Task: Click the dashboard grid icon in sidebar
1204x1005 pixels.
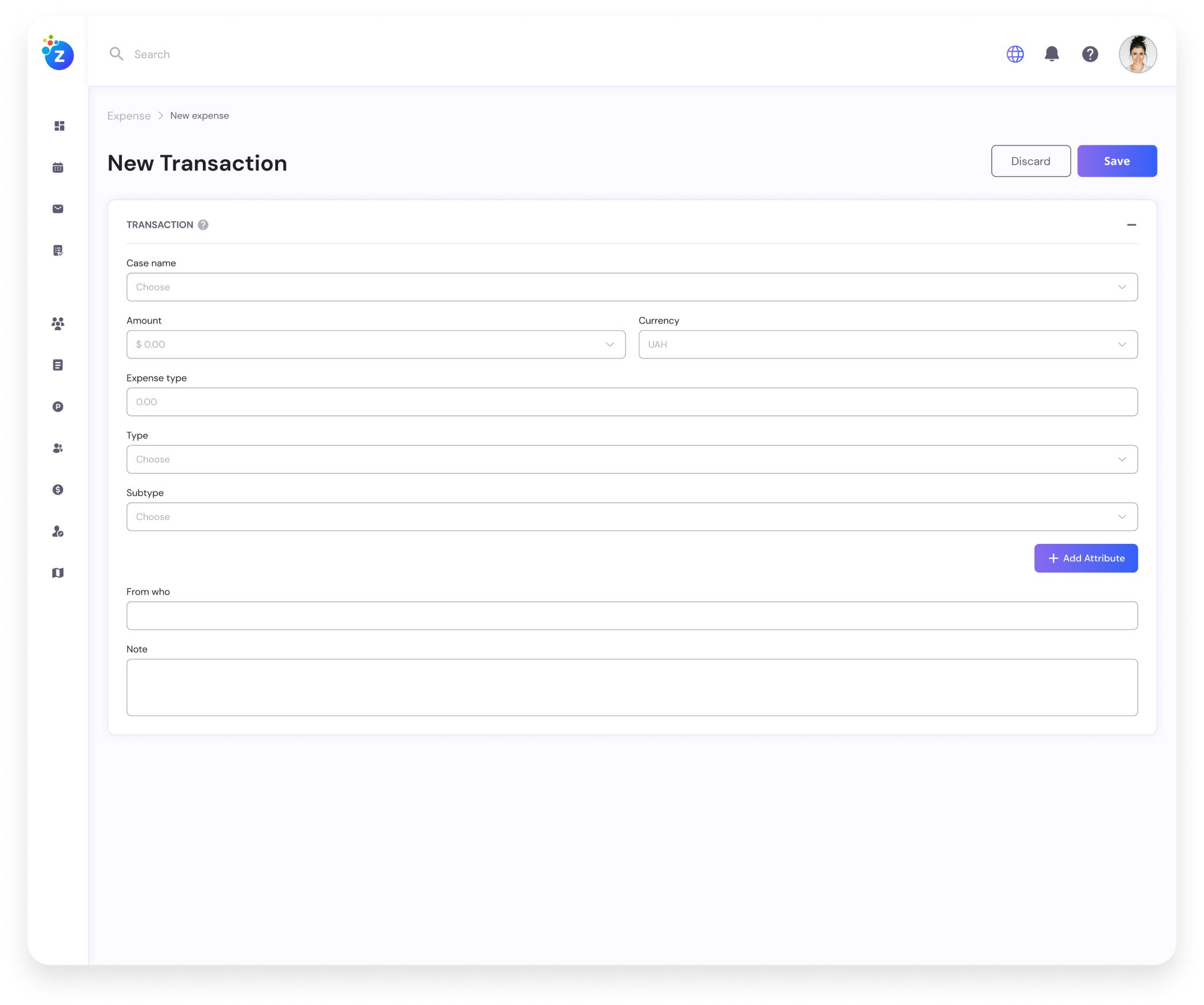Action: click(59, 126)
